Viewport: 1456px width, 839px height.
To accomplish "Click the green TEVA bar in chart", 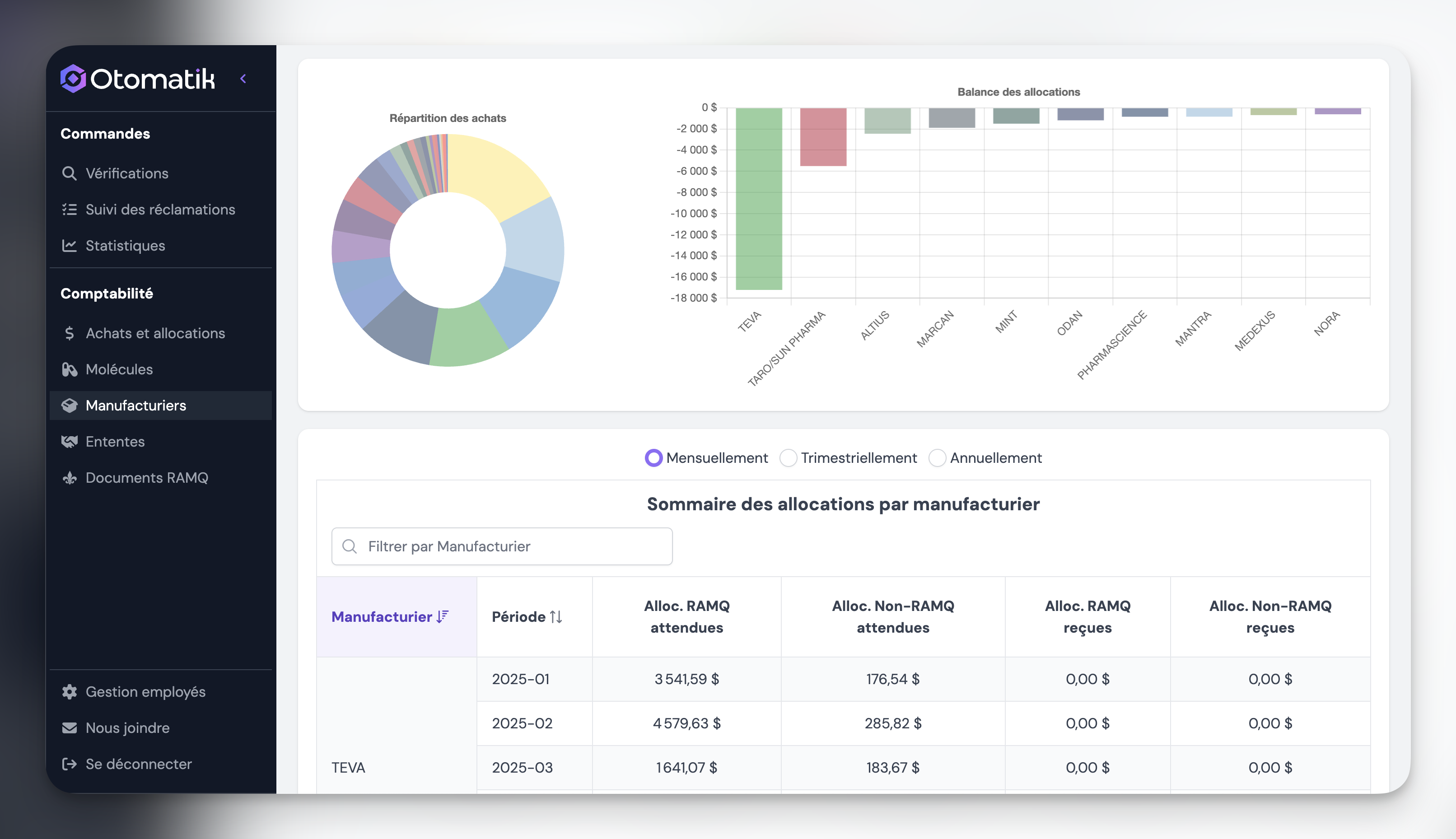I will 758,199.
